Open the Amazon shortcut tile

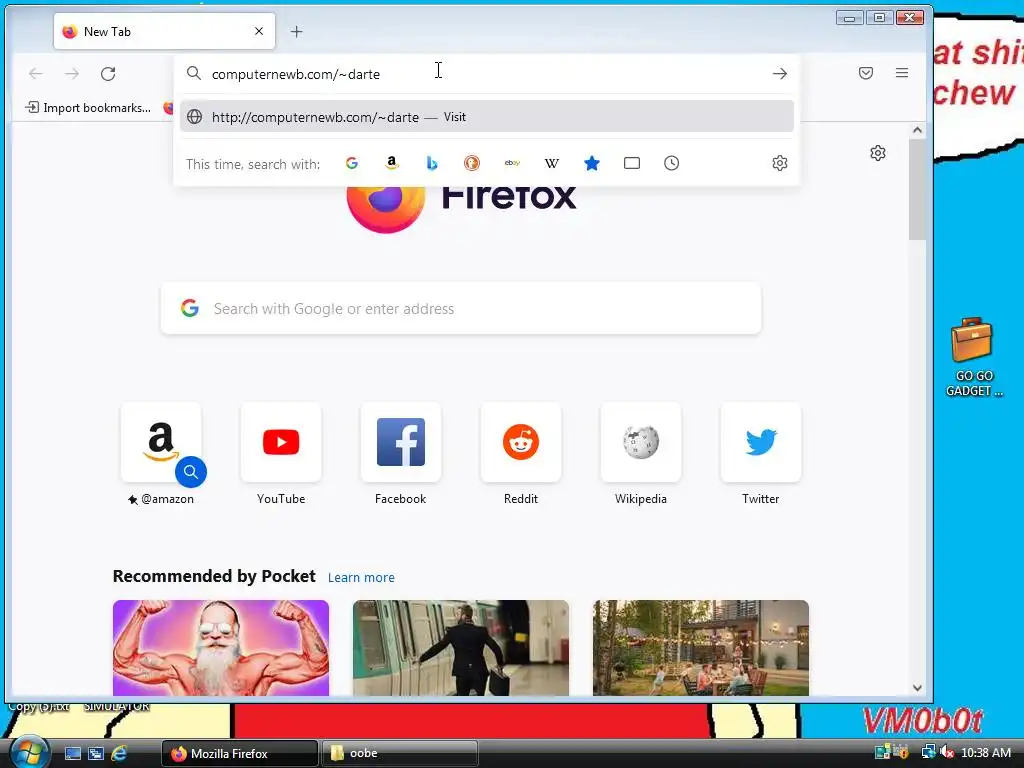tap(161, 442)
